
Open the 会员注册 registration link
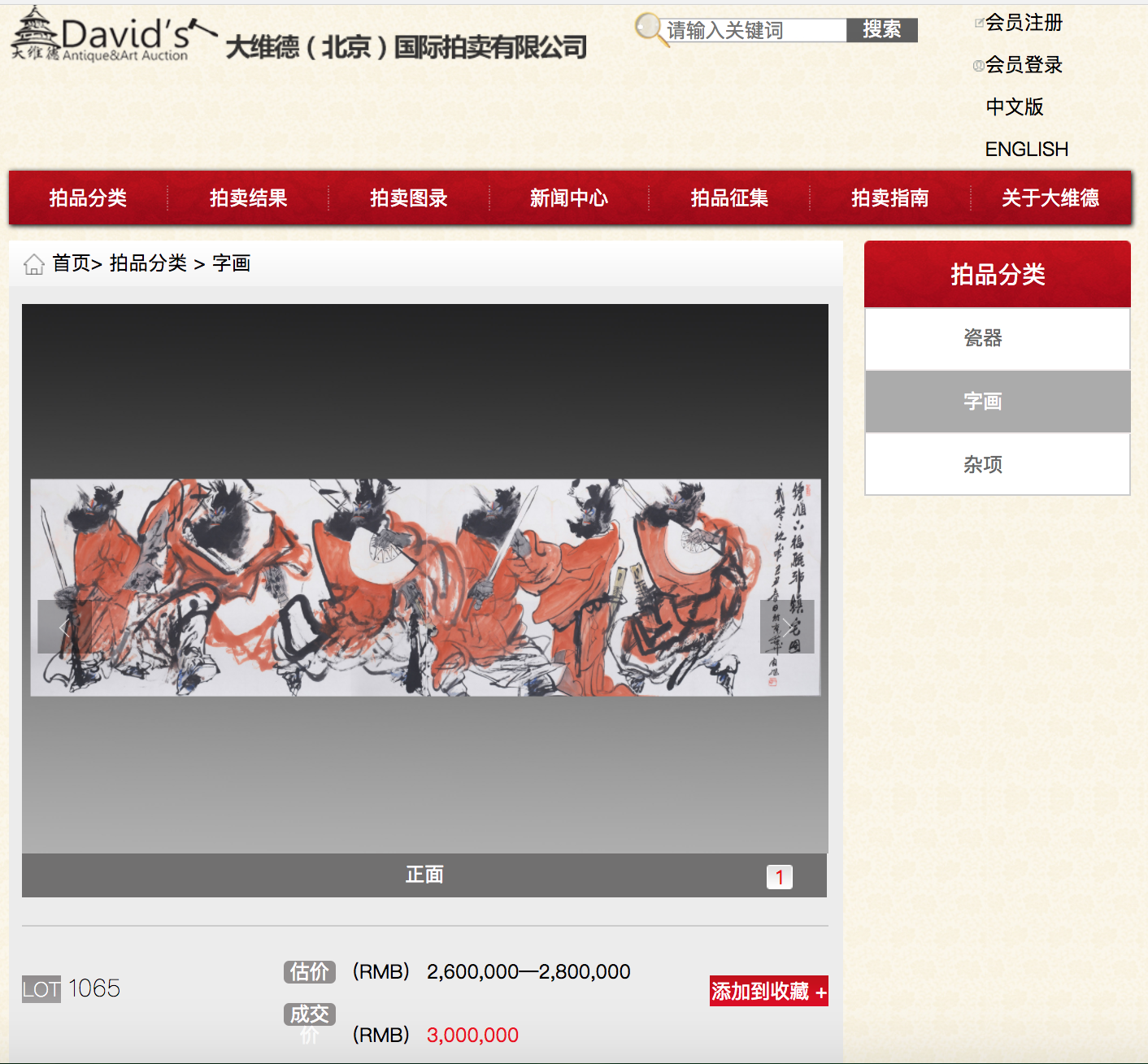pyautogui.click(x=1024, y=23)
